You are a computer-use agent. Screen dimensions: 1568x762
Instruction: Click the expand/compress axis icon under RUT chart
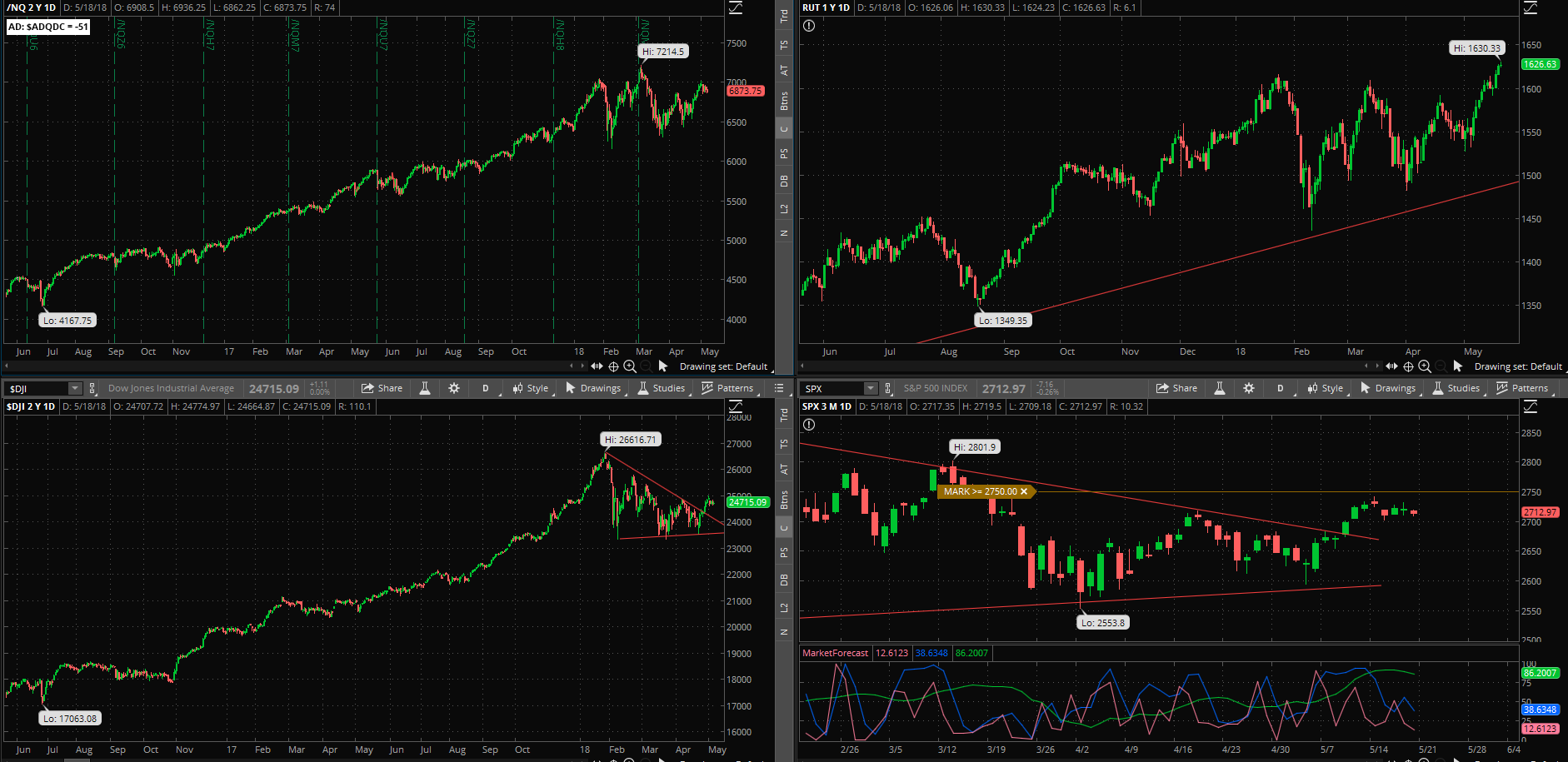1391,366
